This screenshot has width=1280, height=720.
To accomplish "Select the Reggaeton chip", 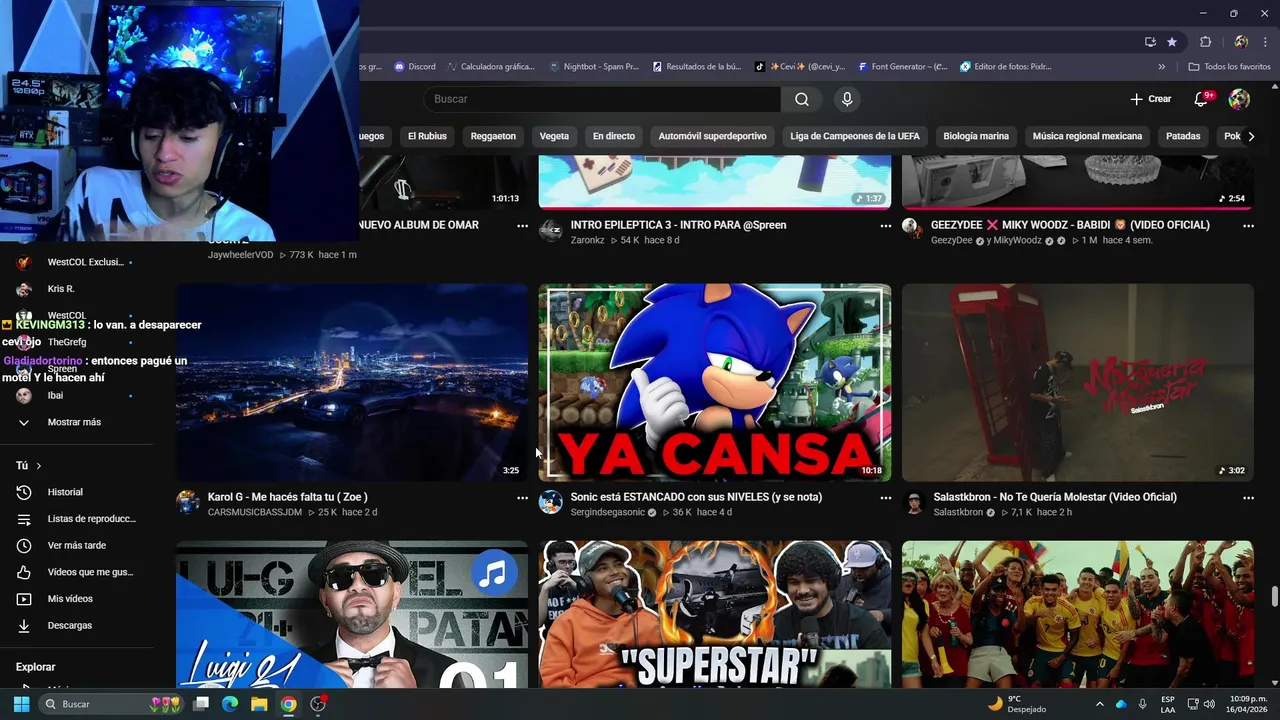I will [x=493, y=136].
